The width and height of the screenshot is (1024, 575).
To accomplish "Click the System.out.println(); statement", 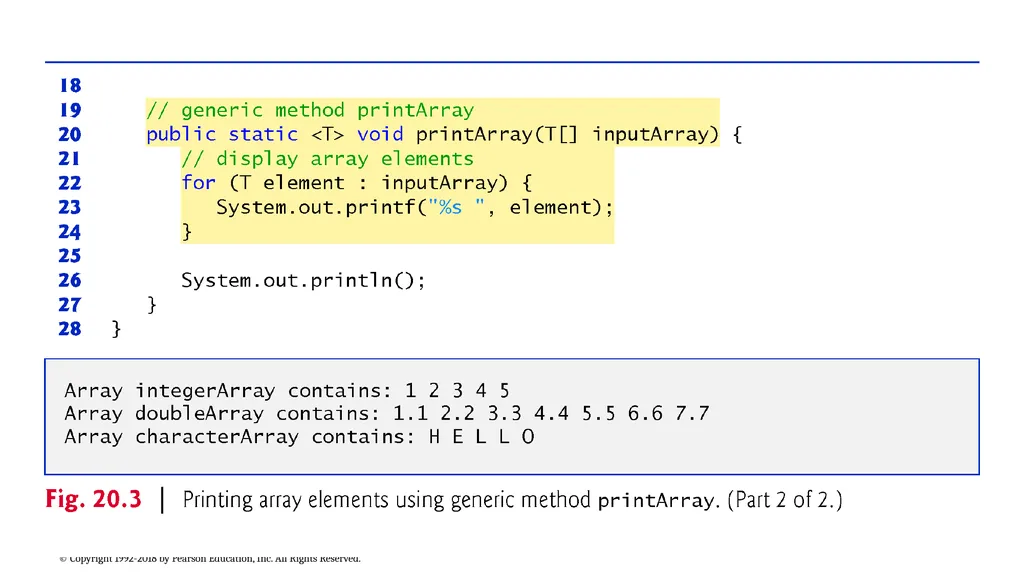I will point(303,280).
